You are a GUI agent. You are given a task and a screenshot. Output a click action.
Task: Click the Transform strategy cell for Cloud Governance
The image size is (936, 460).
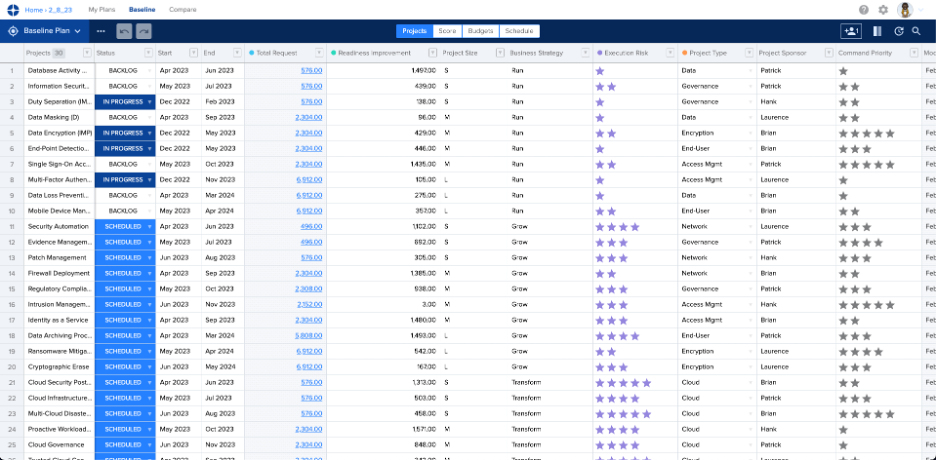[549, 445]
